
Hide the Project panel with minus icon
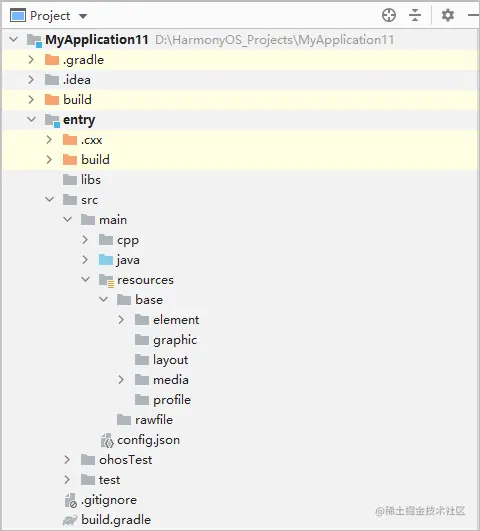[474, 15]
